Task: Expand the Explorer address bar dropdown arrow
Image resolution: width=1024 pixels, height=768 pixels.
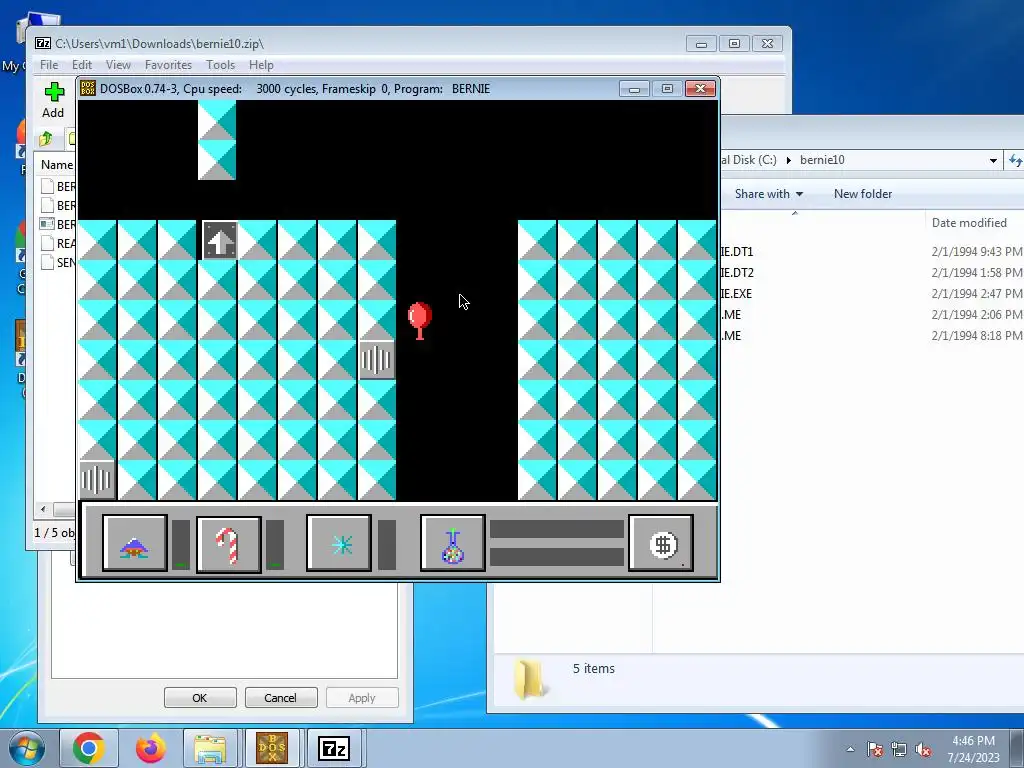Action: pos(993,160)
